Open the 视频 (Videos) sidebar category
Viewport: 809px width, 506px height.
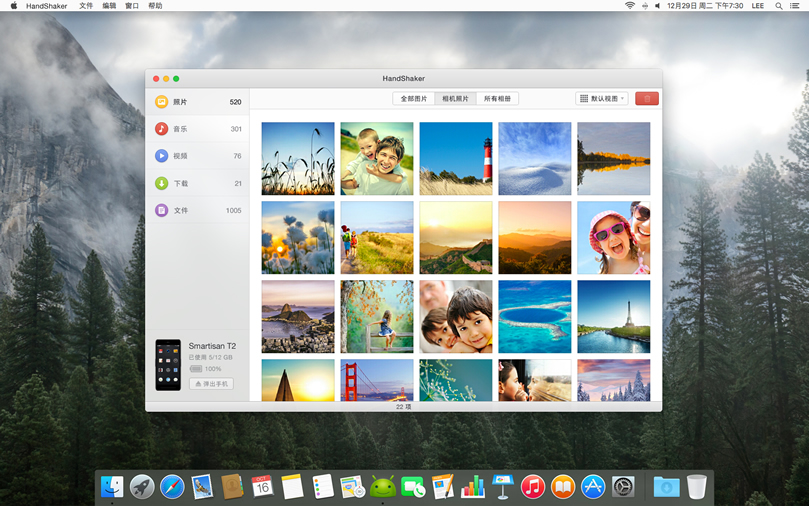pos(180,156)
